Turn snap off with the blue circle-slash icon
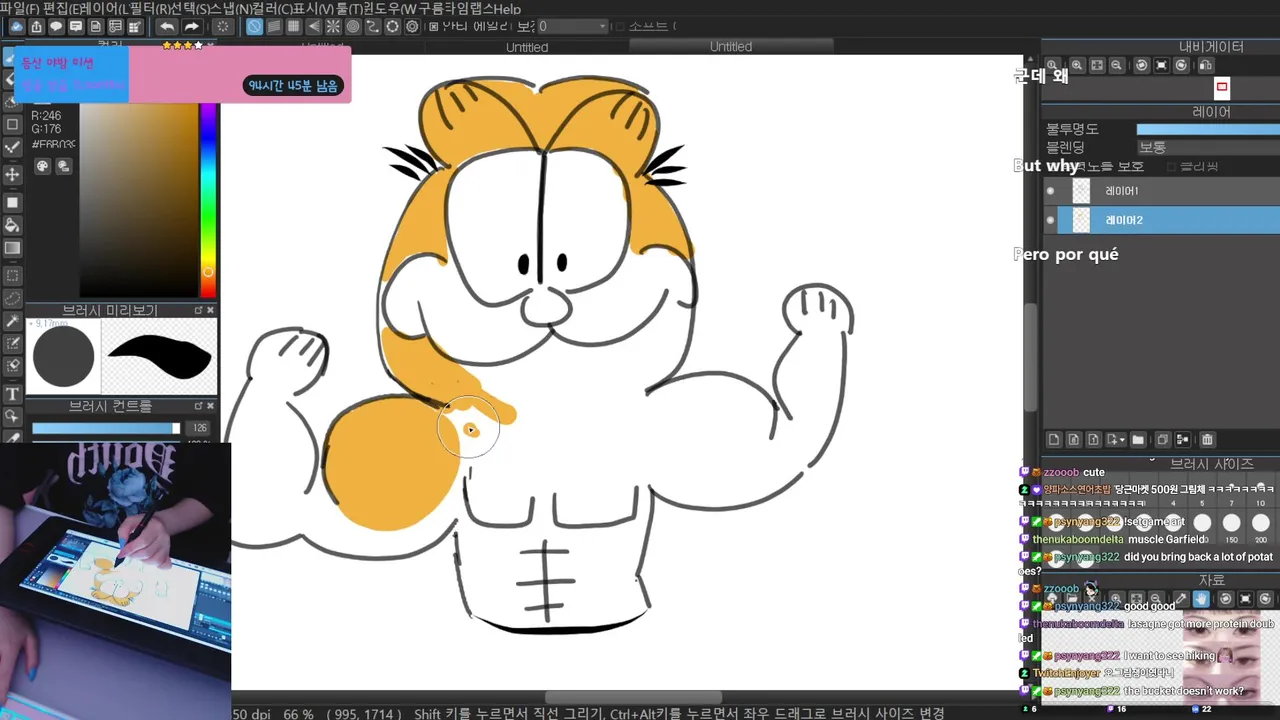Viewport: 1280px width, 720px height. tap(254, 27)
